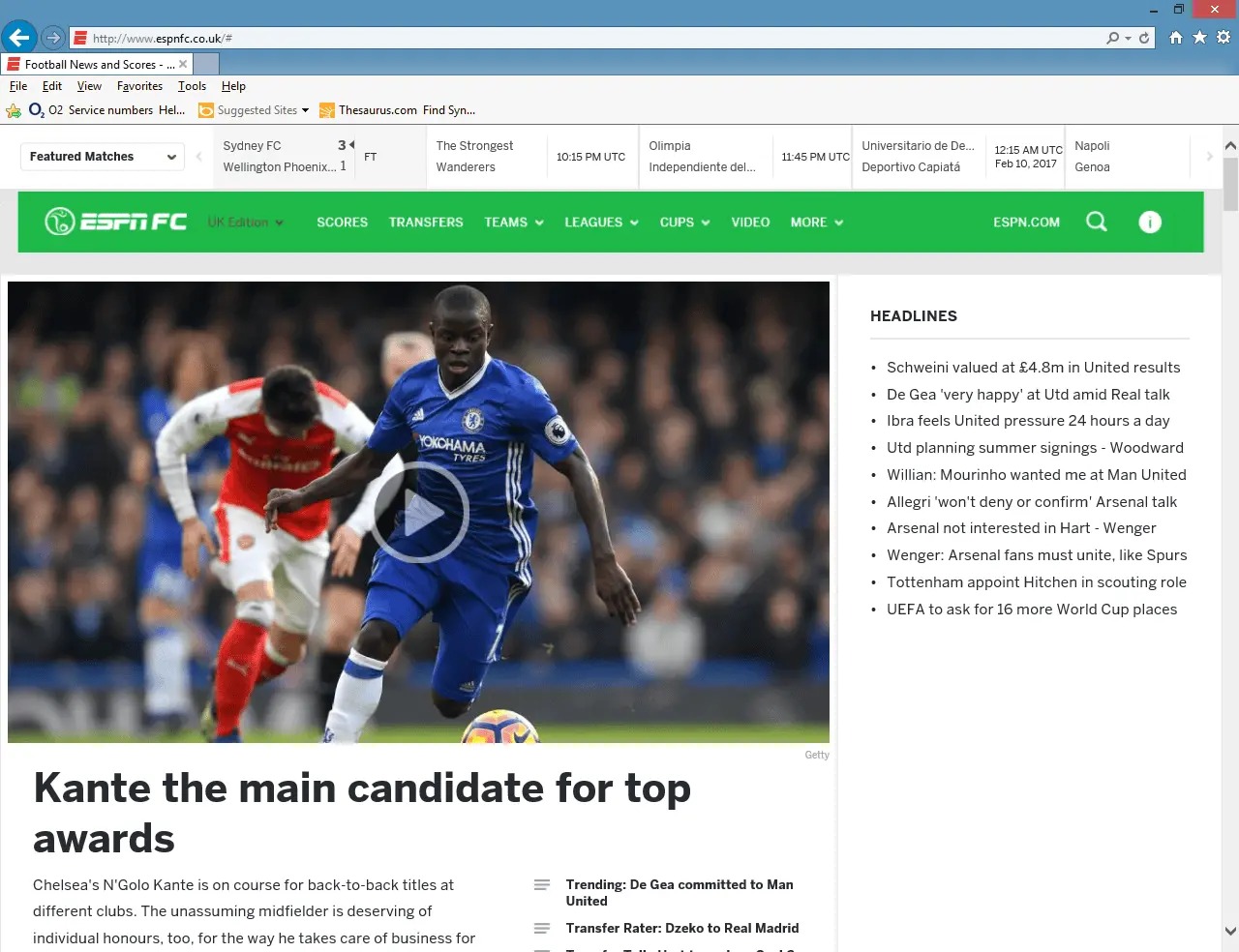The height and width of the screenshot is (952, 1239).
Task: Open the Featured Matches dropdown
Action: coord(103,157)
